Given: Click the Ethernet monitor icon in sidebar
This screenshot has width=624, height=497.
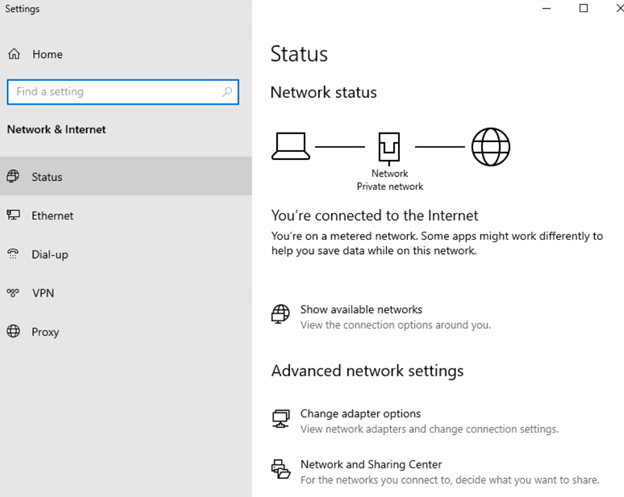Looking at the screenshot, I should point(13,215).
